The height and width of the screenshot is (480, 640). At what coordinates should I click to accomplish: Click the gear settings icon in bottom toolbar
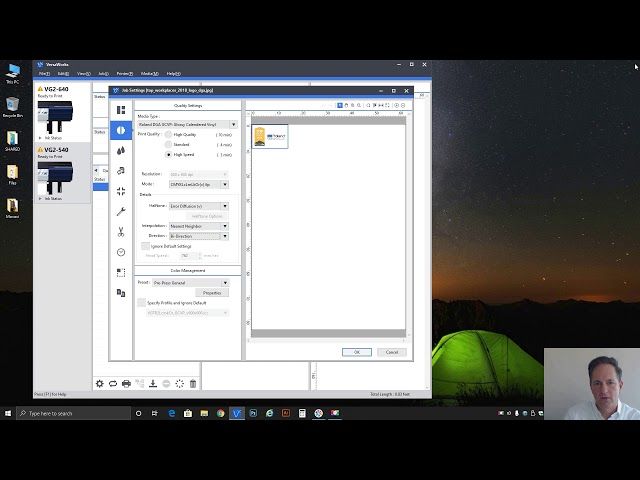pyautogui.click(x=99, y=383)
